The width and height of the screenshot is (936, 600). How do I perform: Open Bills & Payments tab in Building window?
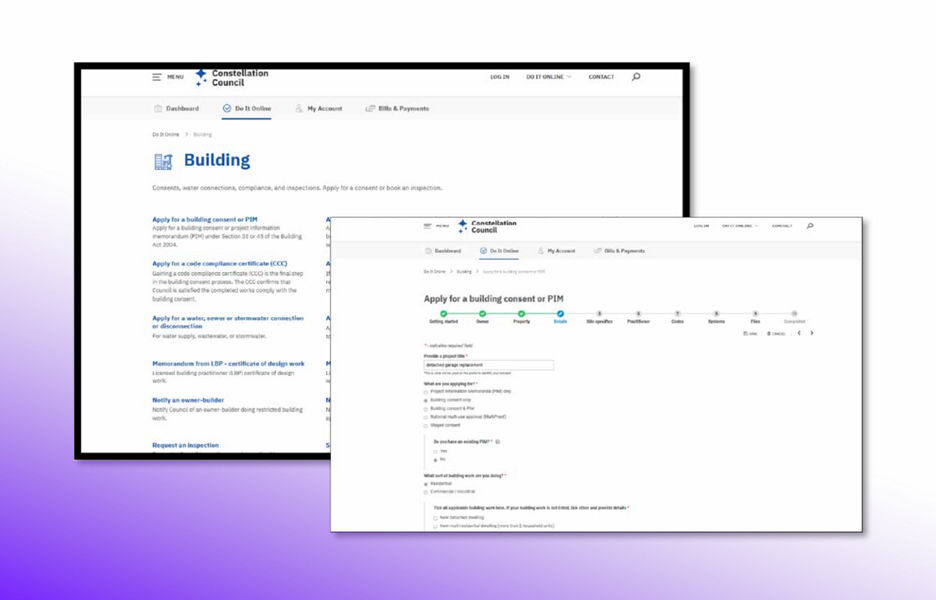(397, 109)
